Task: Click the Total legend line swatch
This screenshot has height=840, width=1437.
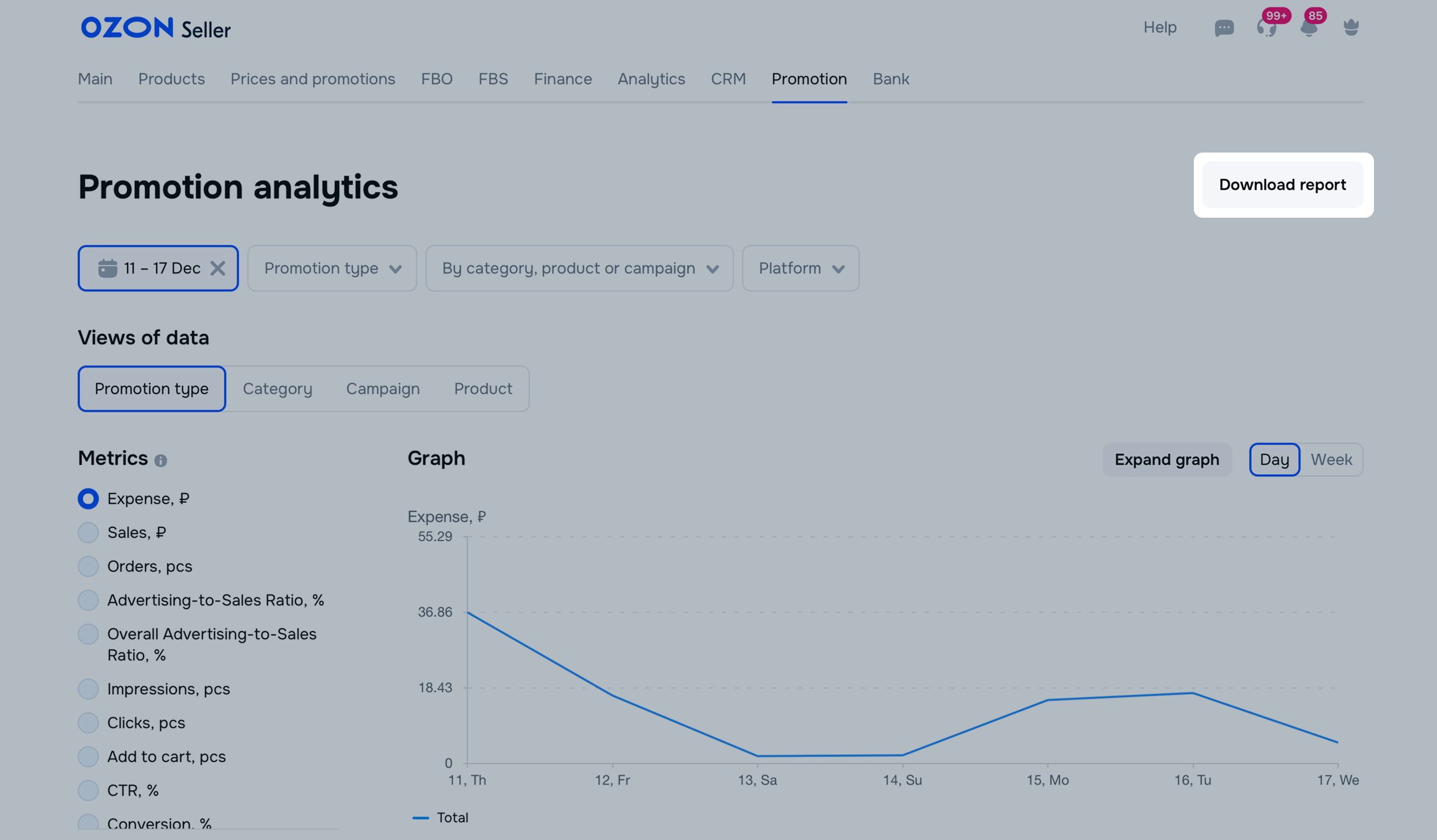Action: [420, 818]
